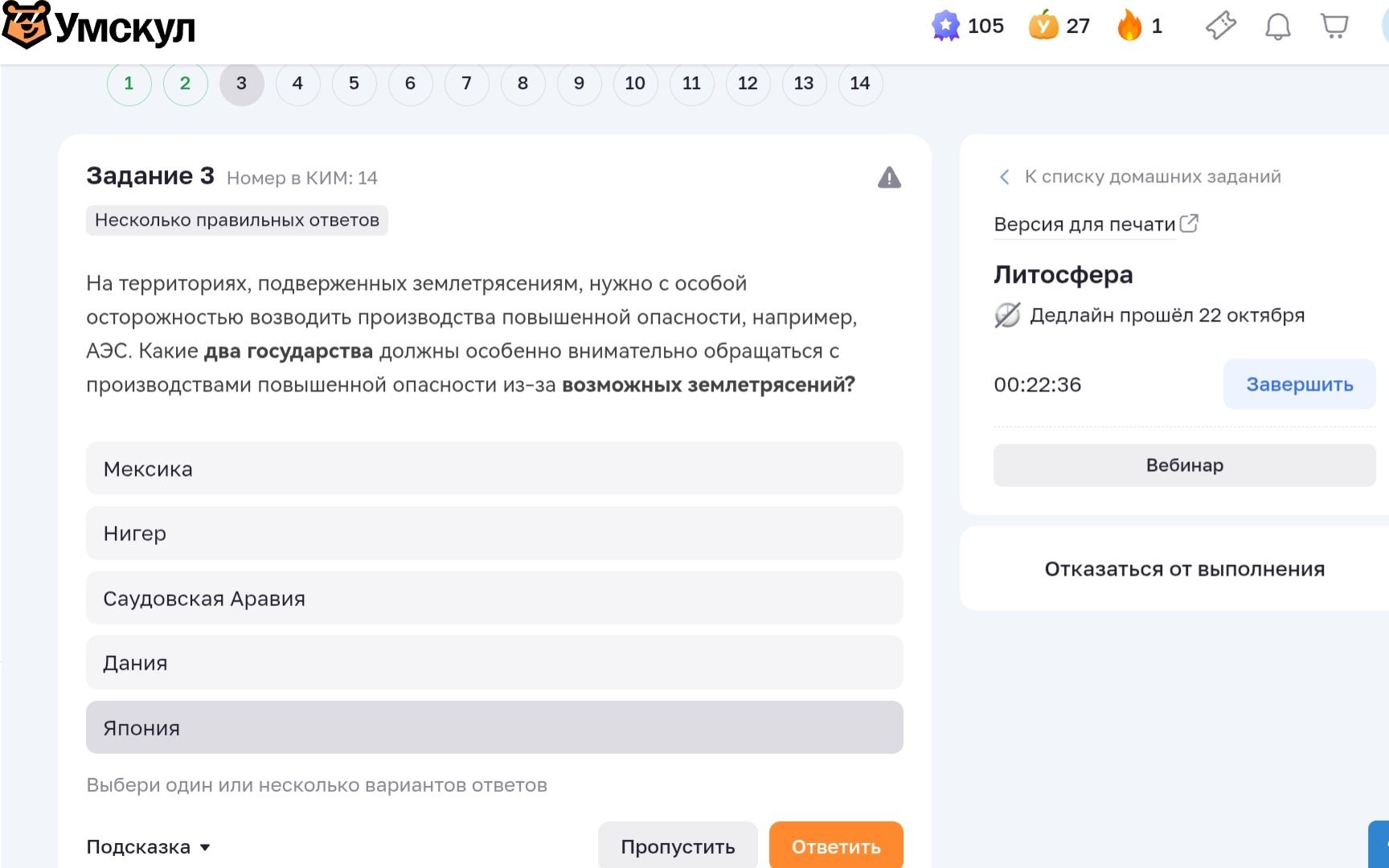Select the answer Дания
Image resolution: width=1389 pixels, height=868 pixels.
pos(494,663)
